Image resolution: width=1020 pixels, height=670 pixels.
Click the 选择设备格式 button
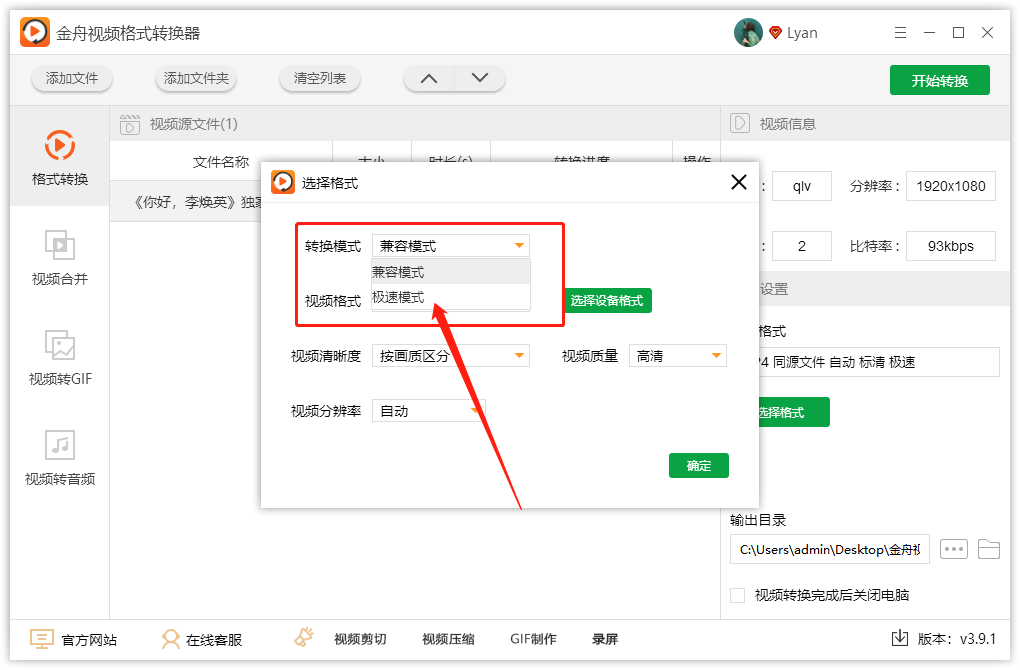(x=607, y=301)
